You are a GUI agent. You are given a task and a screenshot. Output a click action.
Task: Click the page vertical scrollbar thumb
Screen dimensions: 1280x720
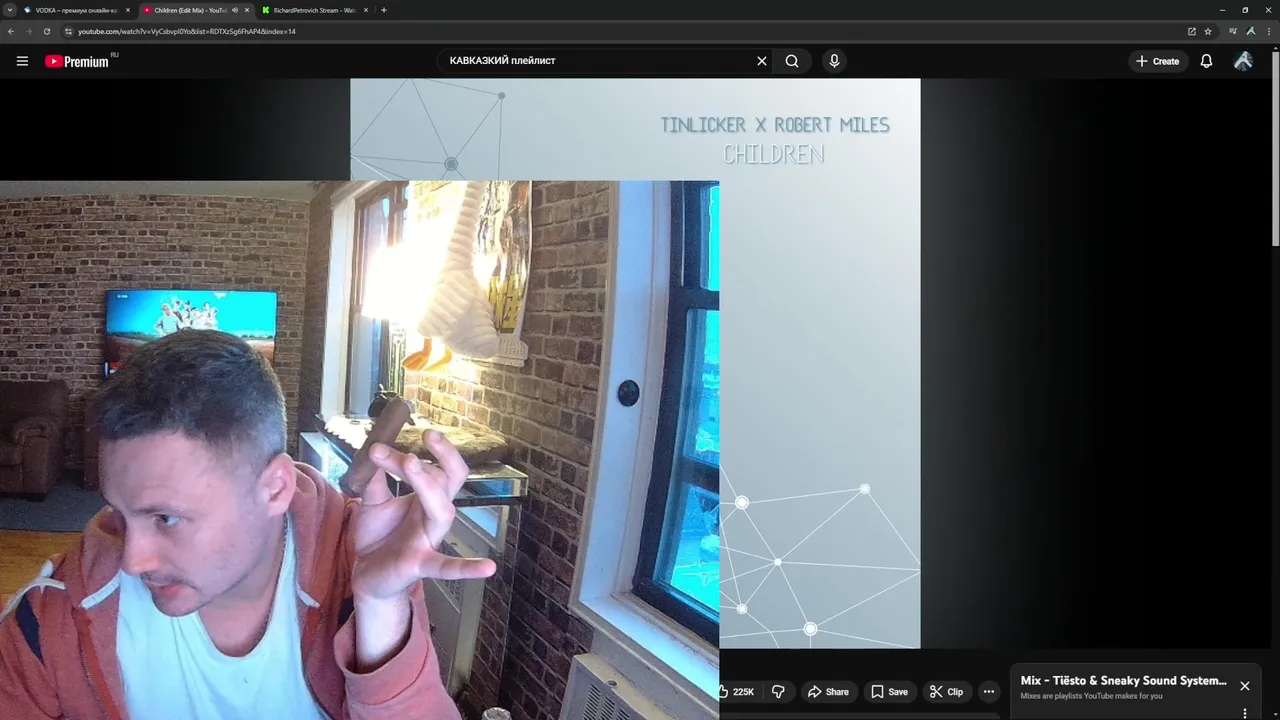(x=1275, y=148)
